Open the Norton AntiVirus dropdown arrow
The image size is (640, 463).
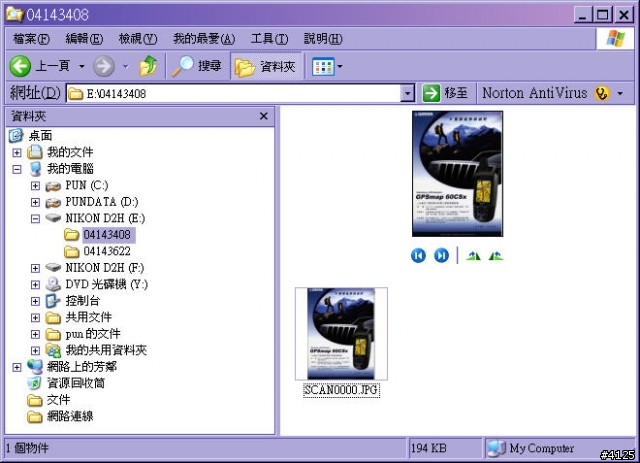(x=620, y=93)
